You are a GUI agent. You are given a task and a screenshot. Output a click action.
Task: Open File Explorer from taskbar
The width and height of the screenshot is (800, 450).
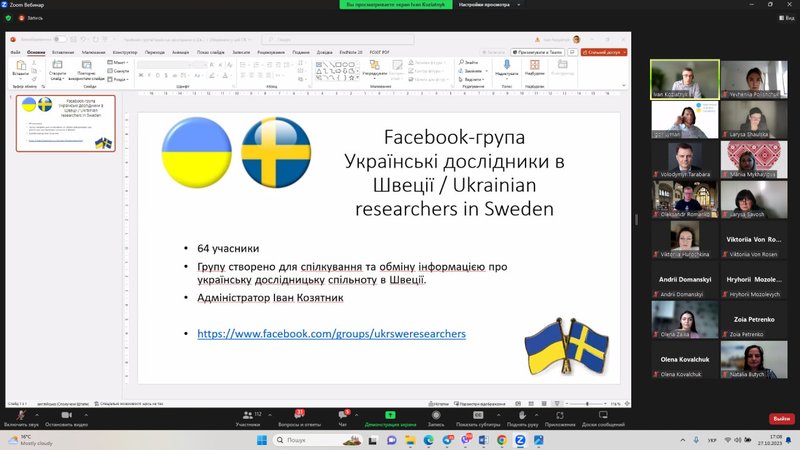[x=410, y=440]
